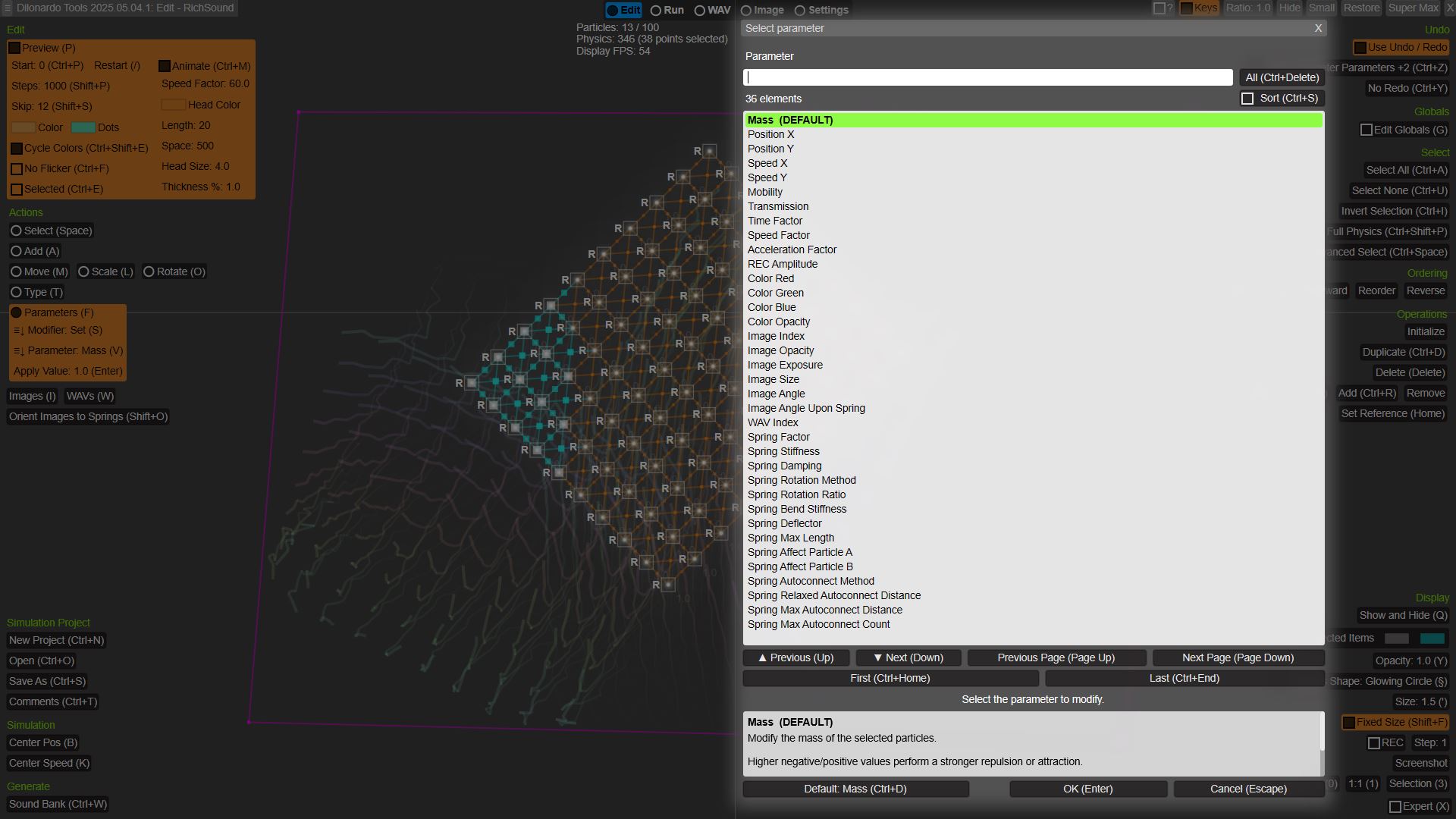This screenshot has height=819, width=1456.
Task: Choose Color Opacity from the list
Action: (x=779, y=322)
